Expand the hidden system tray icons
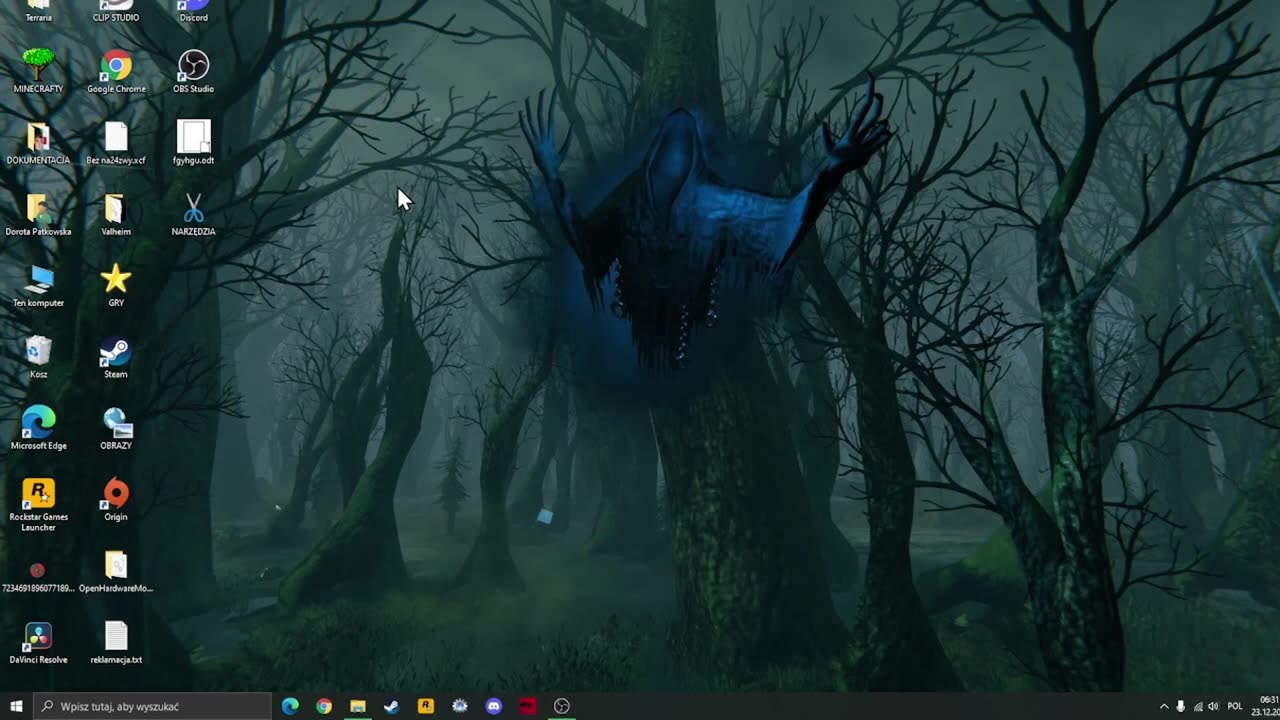1280x720 pixels. coord(1164,706)
